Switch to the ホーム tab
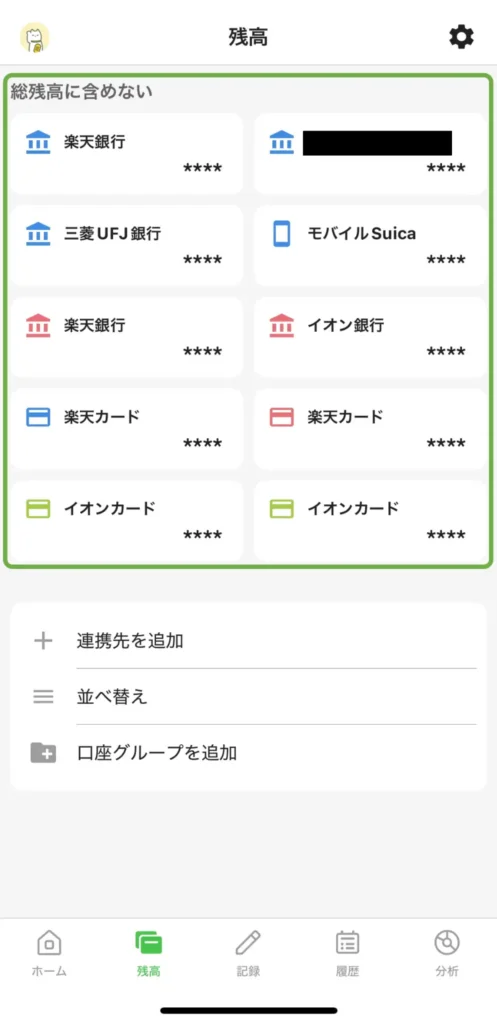 click(x=50, y=953)
